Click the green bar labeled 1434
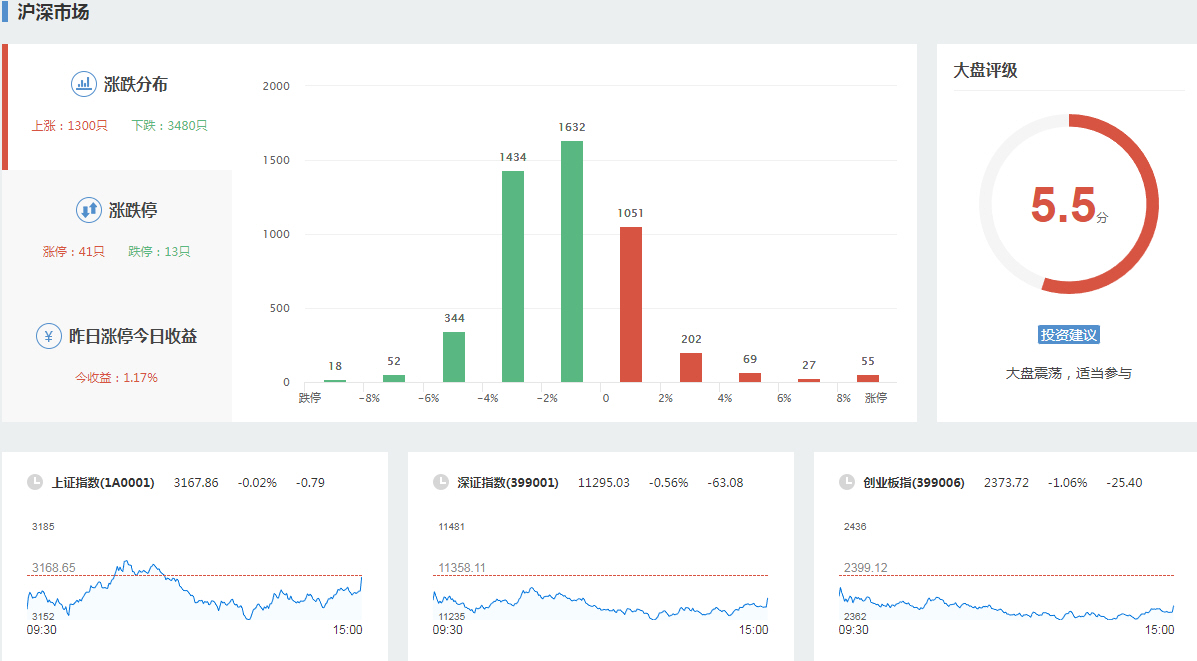The width and height of the screenshot is (1197, 661). point(513,276)
